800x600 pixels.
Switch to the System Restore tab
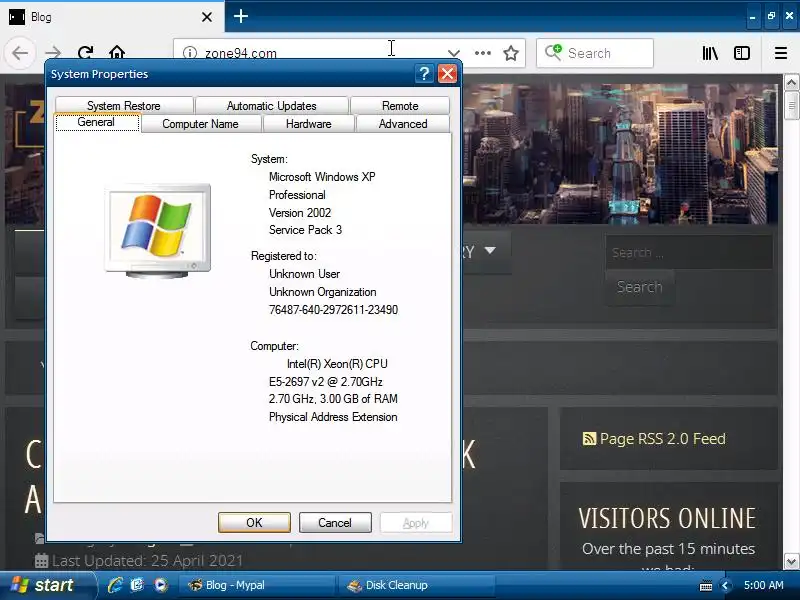[124, 106]
